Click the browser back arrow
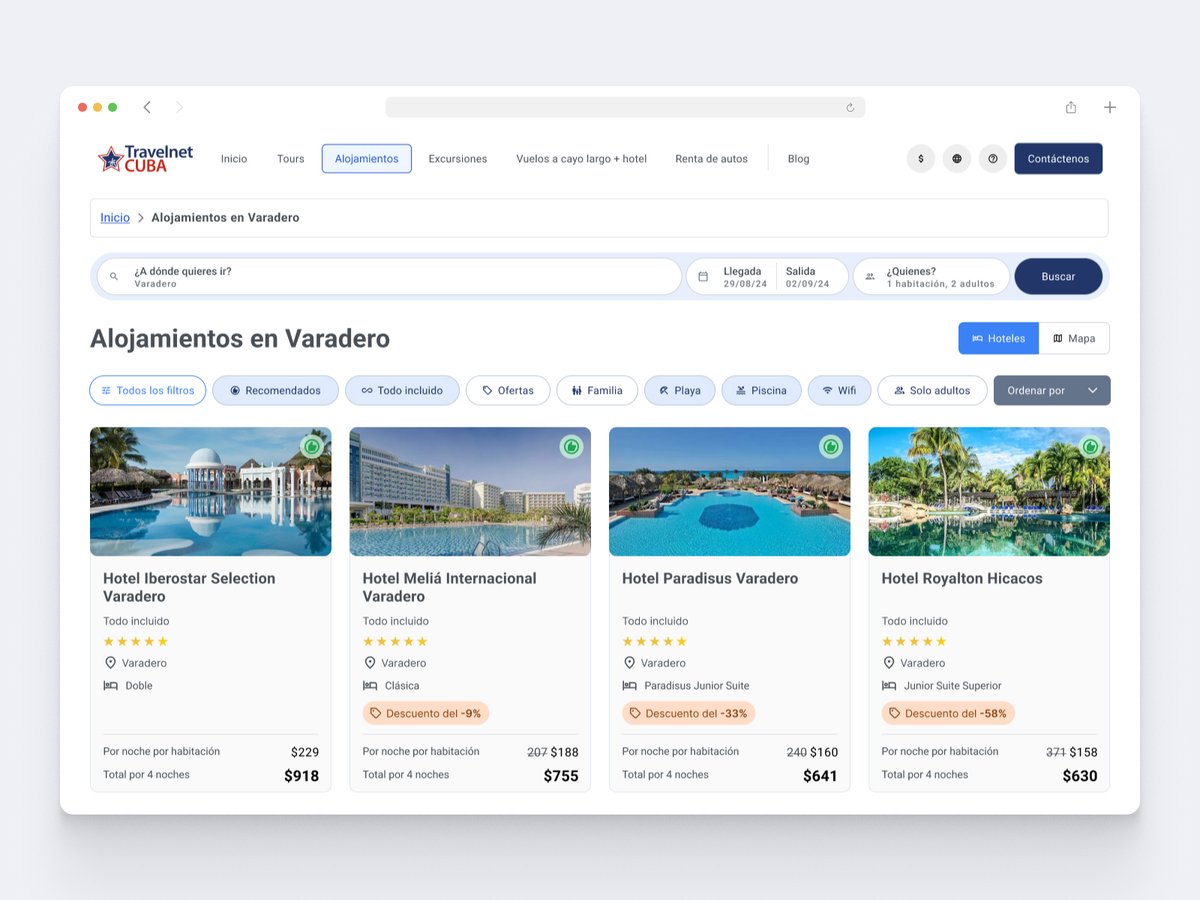Screen dimensions: 1200x900 (x=147, y=107)
